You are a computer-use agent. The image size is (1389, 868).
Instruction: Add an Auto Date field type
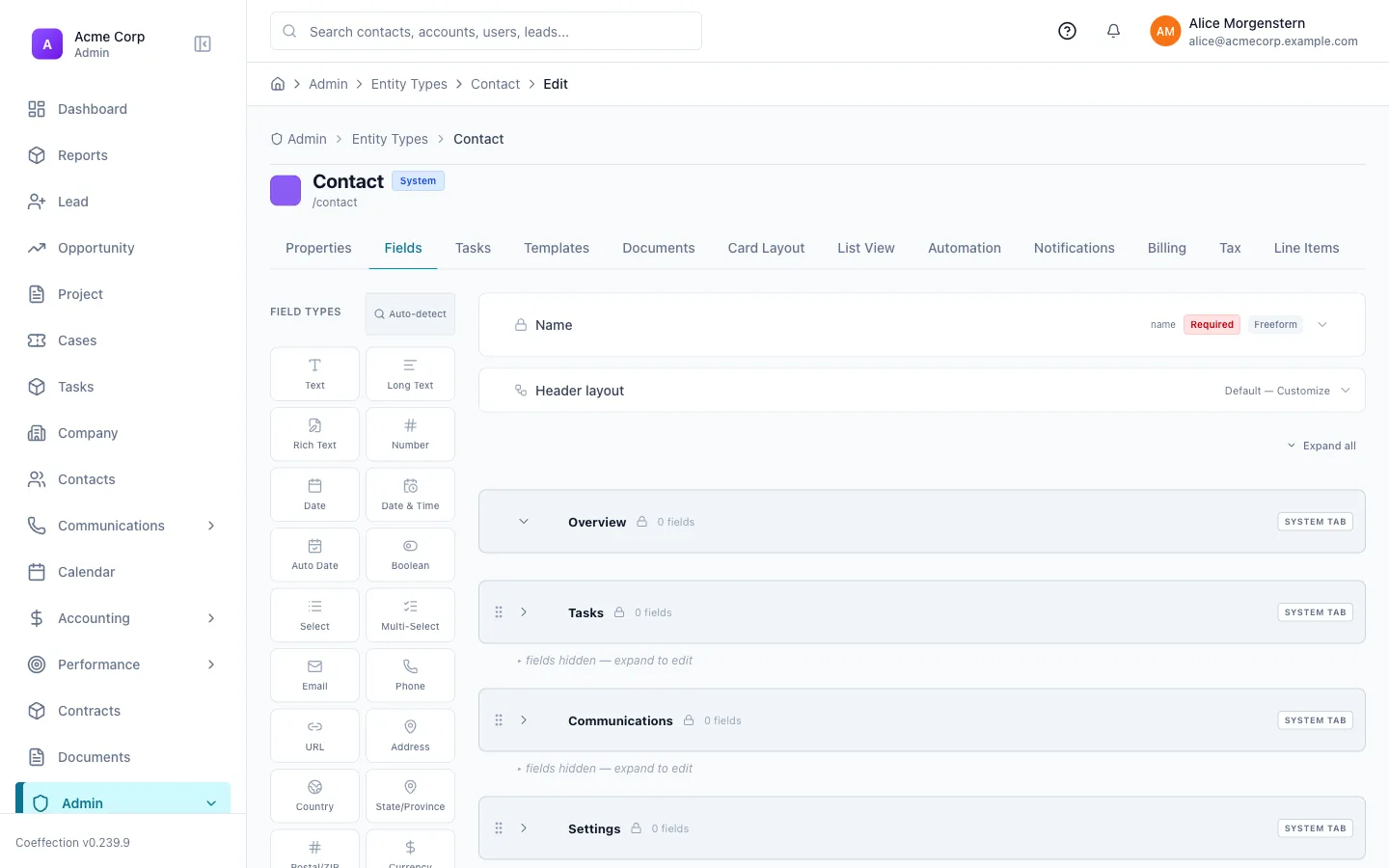coord(314,555)
